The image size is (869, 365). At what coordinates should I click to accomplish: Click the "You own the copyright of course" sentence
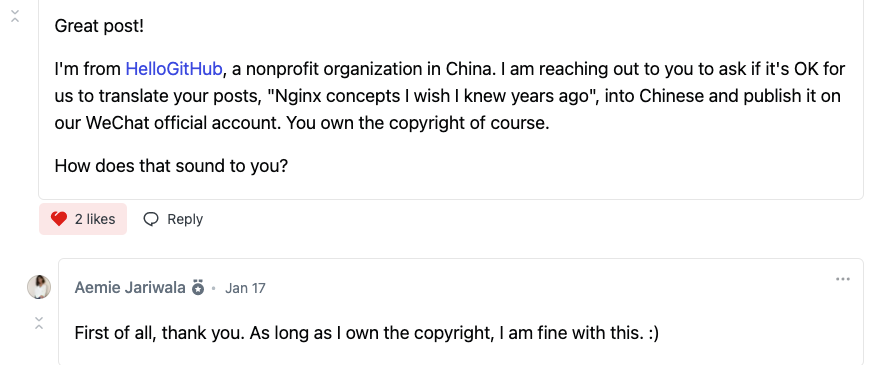point(418,122)
